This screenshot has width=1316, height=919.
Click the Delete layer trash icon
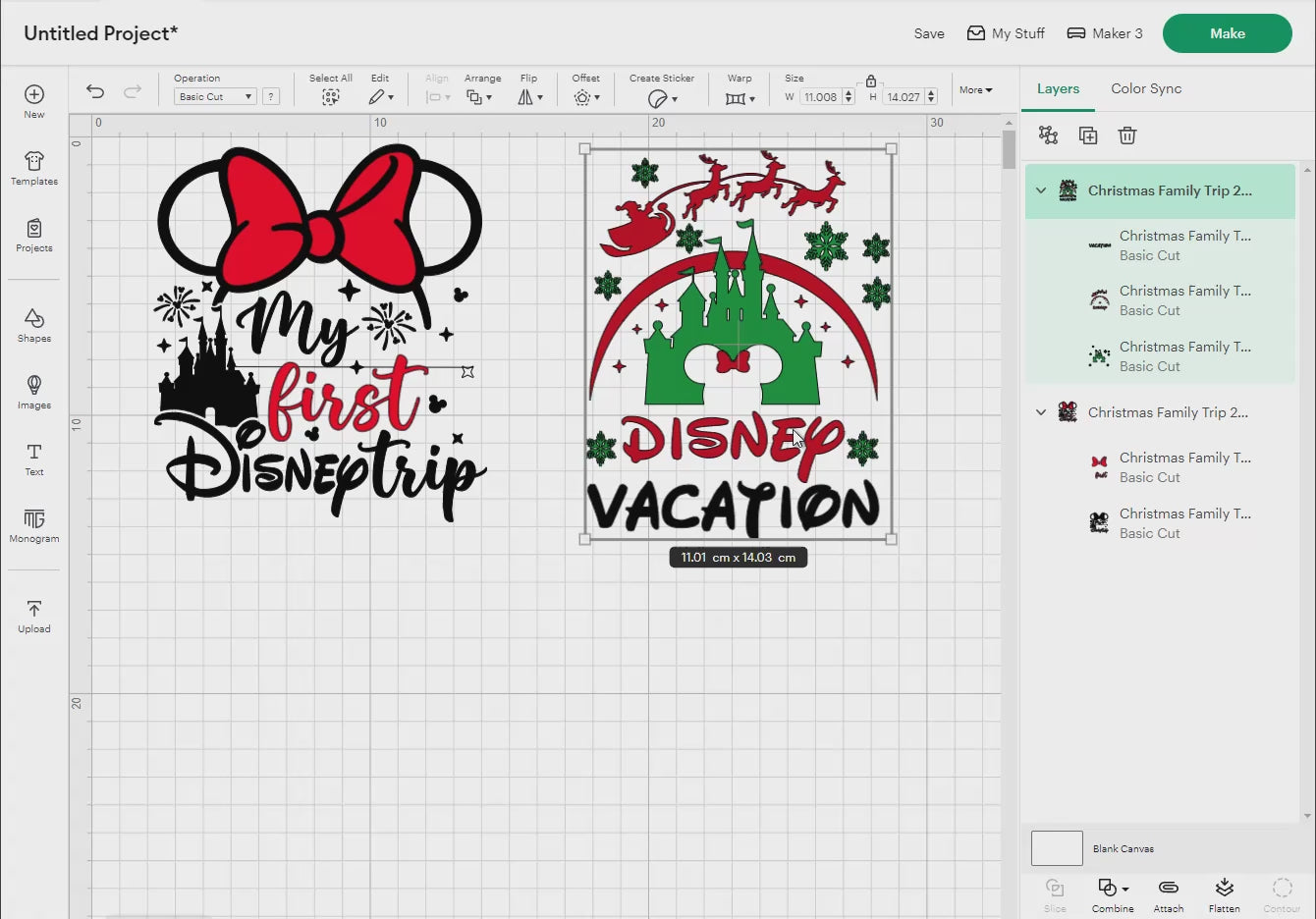(x=1127, y=135)
